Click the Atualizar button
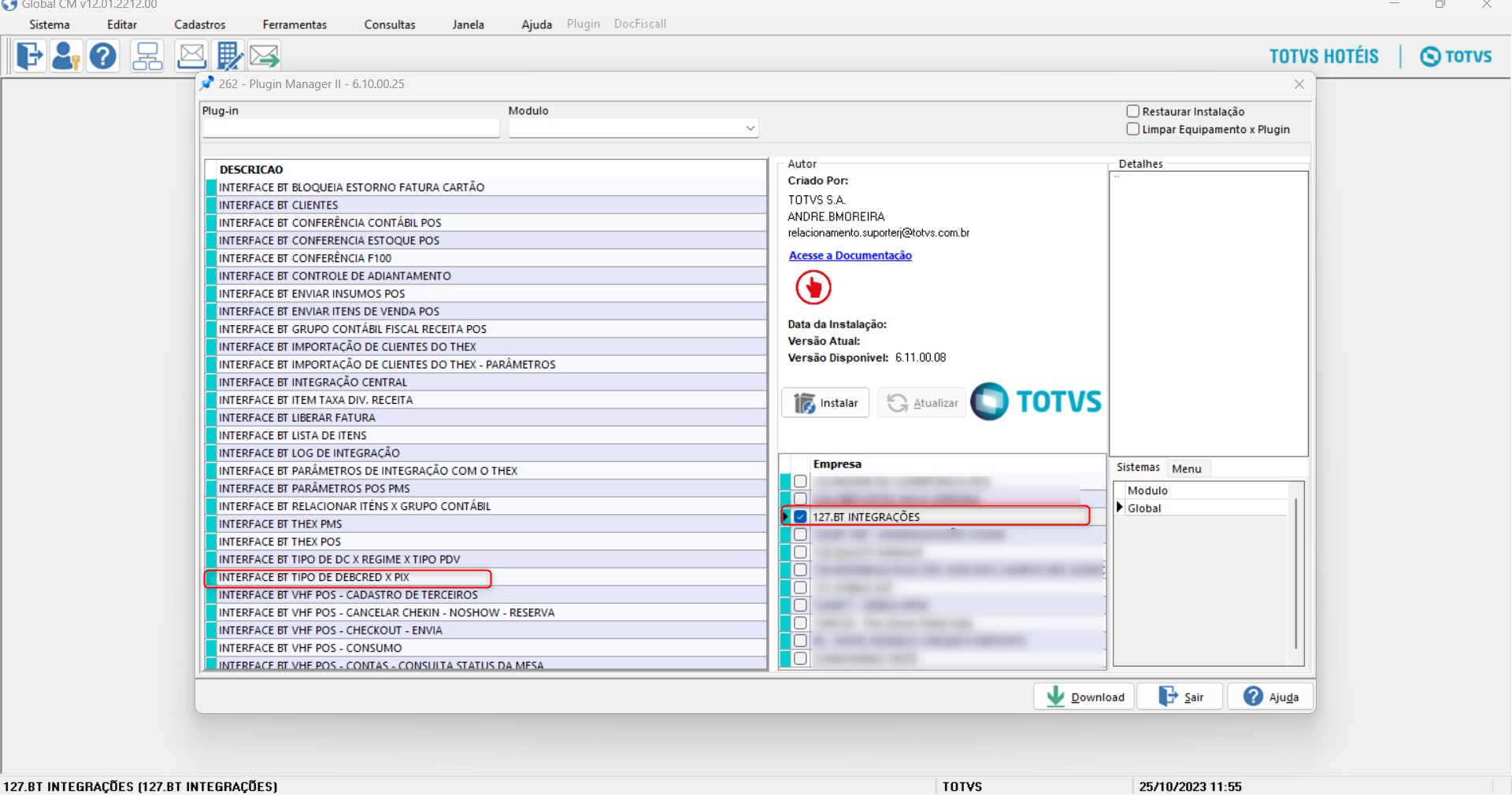 (x=922, y=403)
